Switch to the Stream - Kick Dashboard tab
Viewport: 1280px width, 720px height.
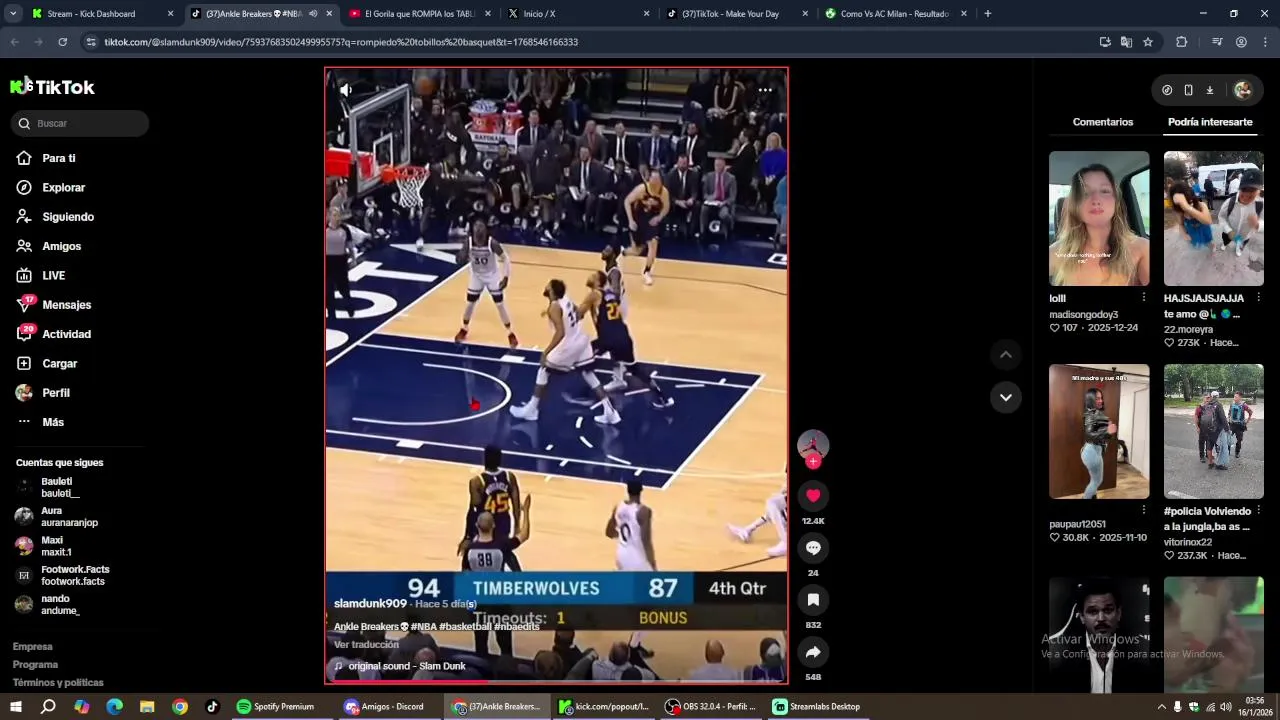100,14
